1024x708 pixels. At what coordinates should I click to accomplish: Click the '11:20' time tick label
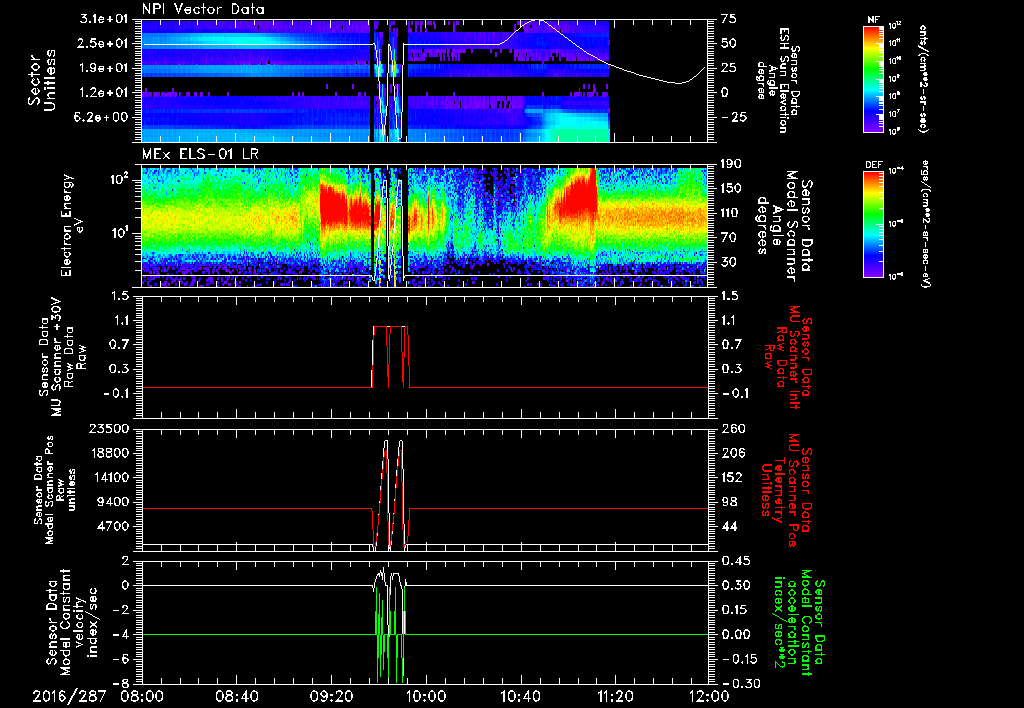[x=614, y=696]
